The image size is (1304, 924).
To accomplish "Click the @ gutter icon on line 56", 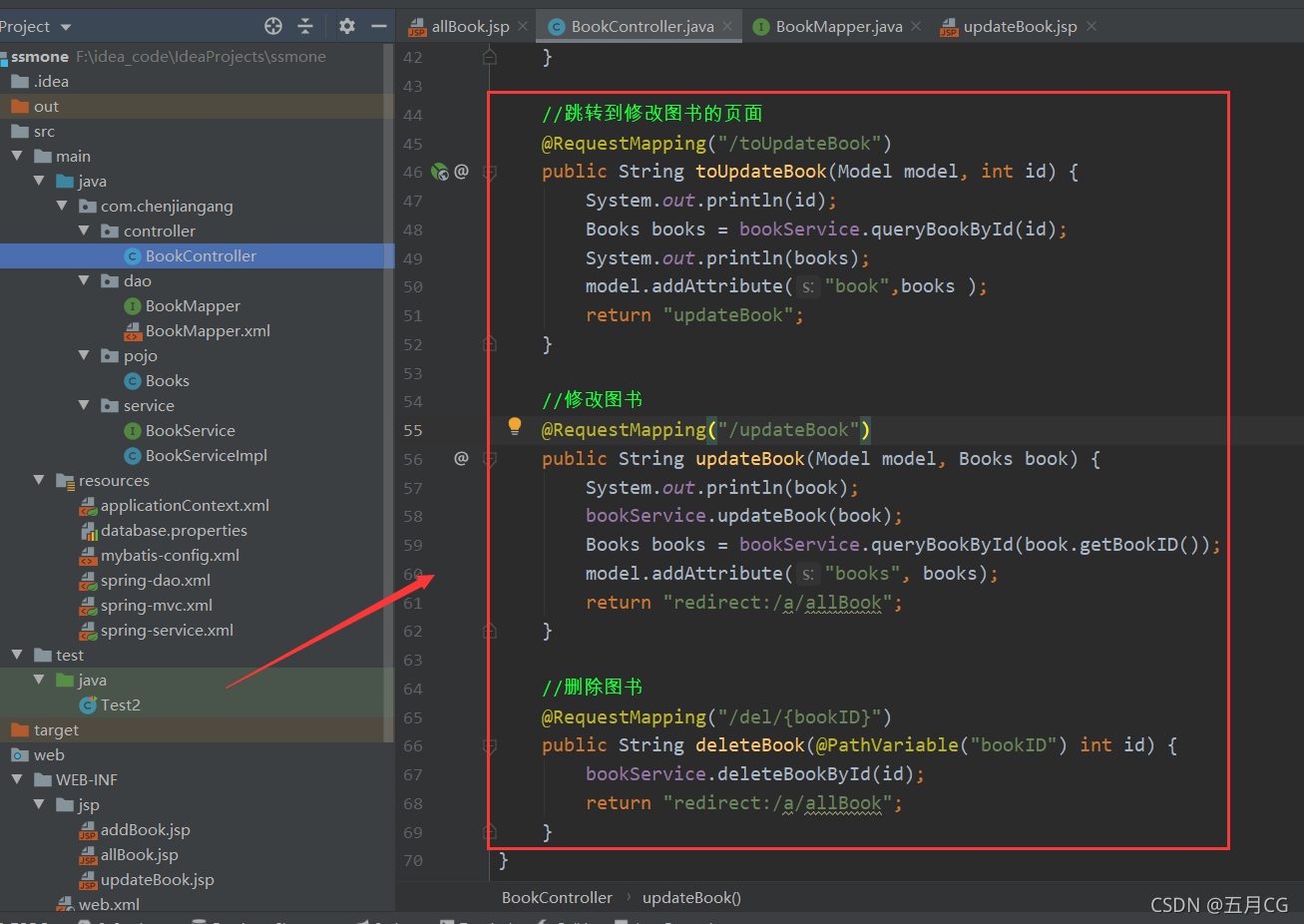I will (461, 459).
